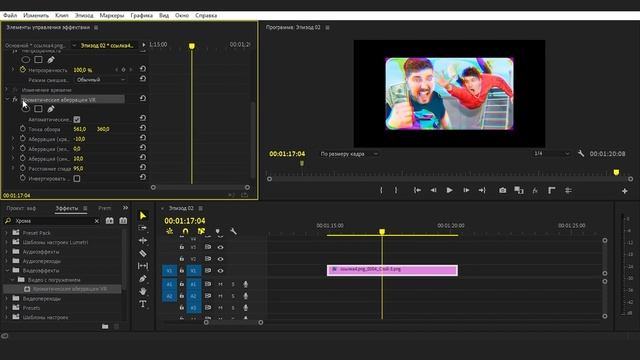Collapse the Video Effects folder

(6, 270)
